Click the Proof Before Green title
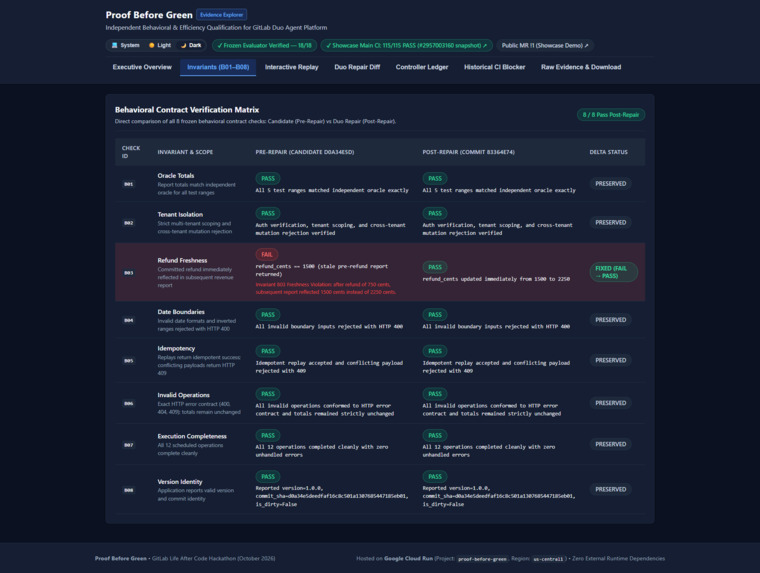760x573 pixels. pos(149,15)
